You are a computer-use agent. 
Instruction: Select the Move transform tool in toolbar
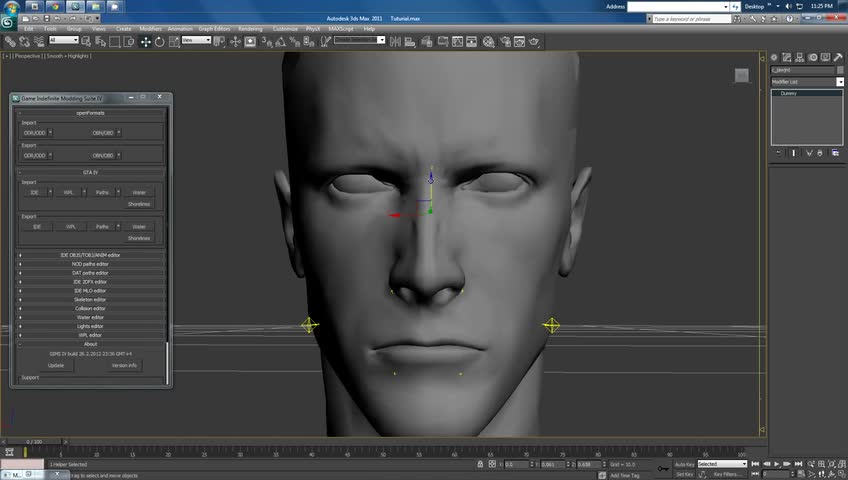(146, 41)
